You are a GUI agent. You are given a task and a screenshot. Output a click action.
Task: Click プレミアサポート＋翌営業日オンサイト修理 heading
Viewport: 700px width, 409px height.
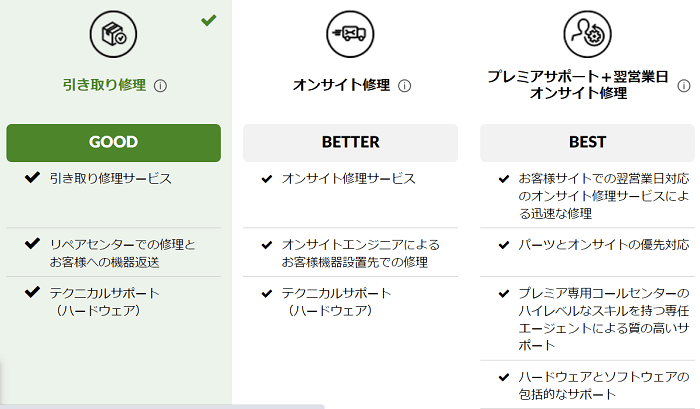578,85
